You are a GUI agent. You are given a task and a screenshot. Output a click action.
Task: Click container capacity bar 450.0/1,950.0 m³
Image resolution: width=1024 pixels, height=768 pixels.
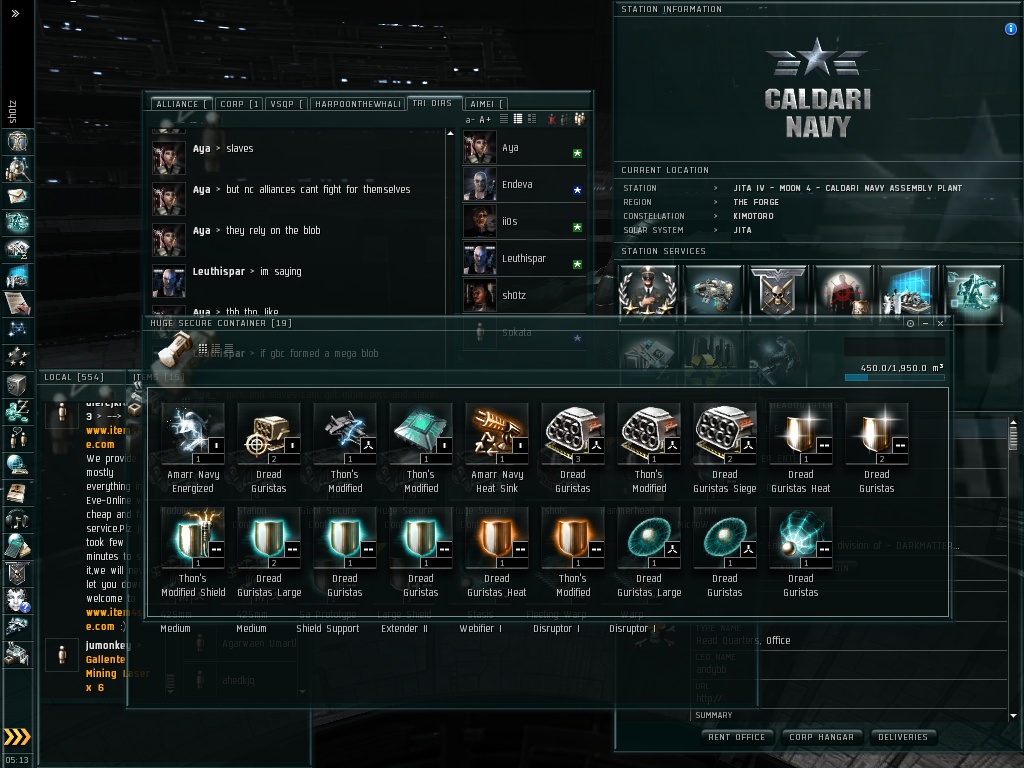[x=895, y=377]
